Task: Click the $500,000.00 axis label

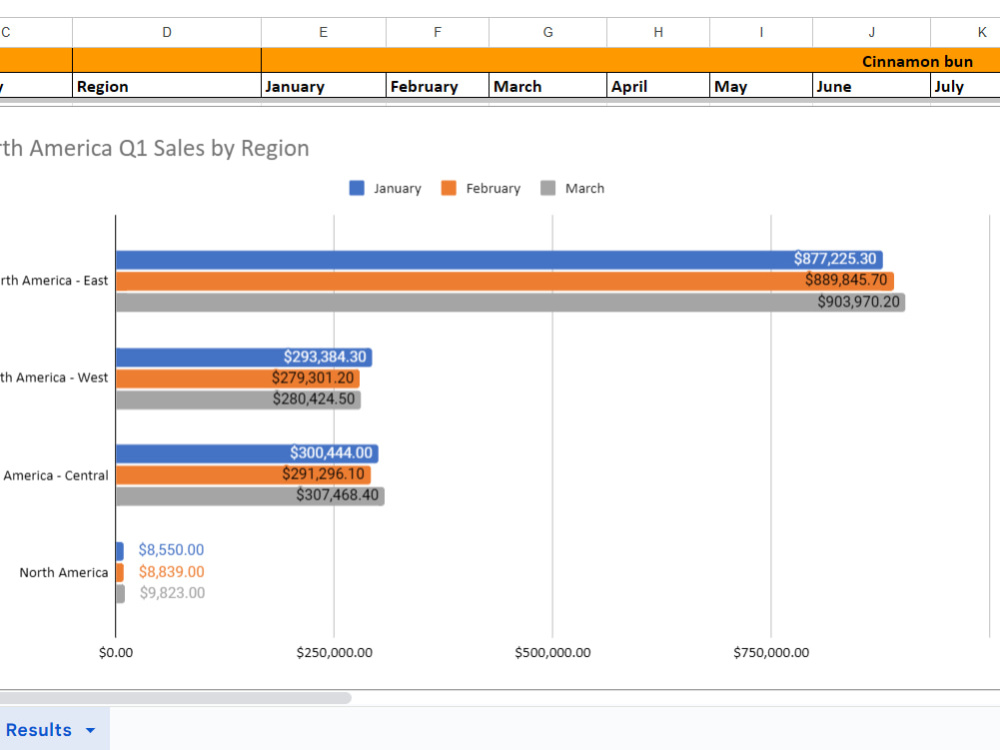Action: pos(552,652)
